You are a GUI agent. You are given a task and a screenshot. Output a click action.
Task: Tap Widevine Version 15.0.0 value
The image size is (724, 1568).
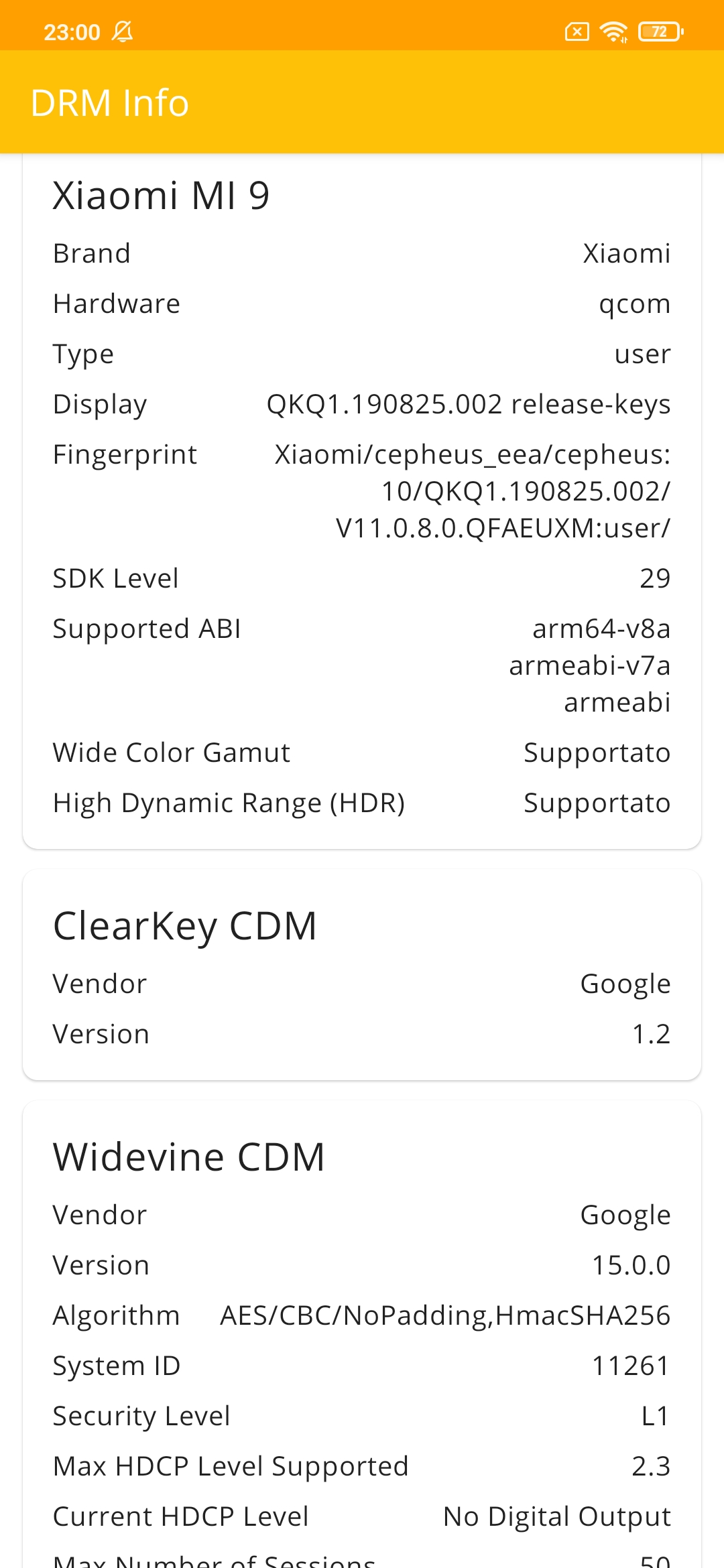631,1265
